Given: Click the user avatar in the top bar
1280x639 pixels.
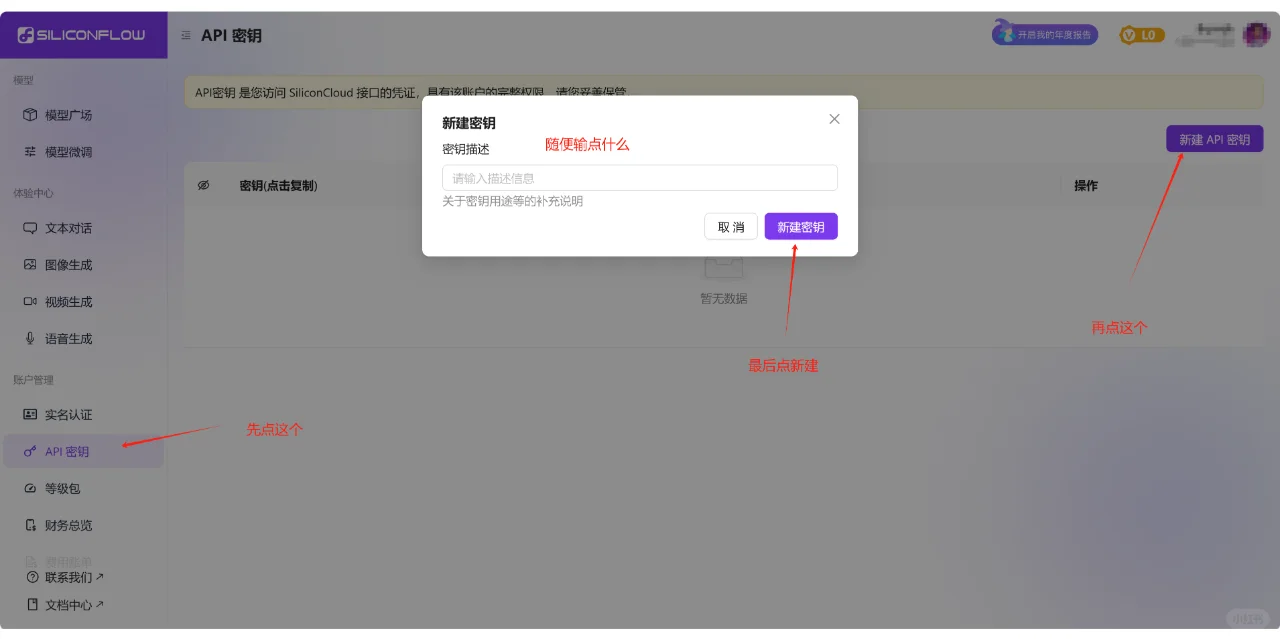Looking at the screenshot, I should (x=1255, y=33).
